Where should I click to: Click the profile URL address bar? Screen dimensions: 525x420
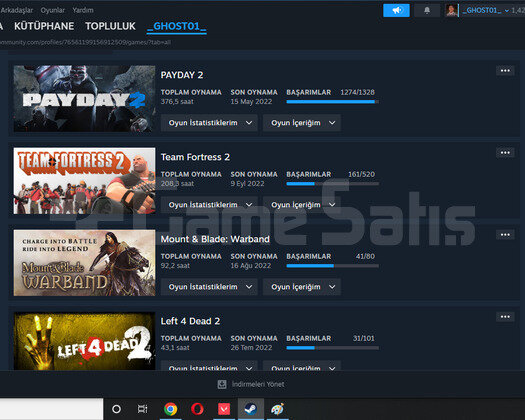click(85, 43)
